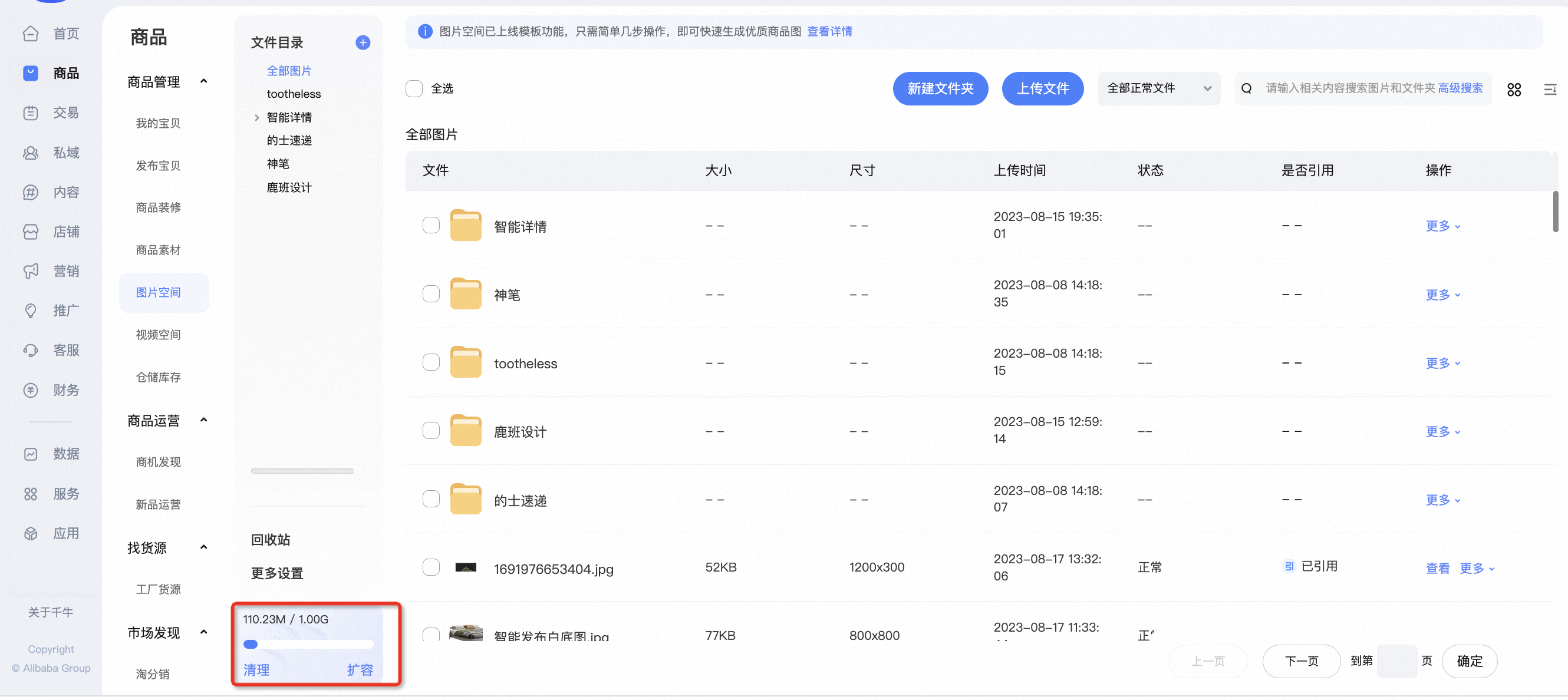This screenshot has height=700, width=1568.
Task: Open the 全部正常文件 filter dropdown
Action: point(1159,89)
